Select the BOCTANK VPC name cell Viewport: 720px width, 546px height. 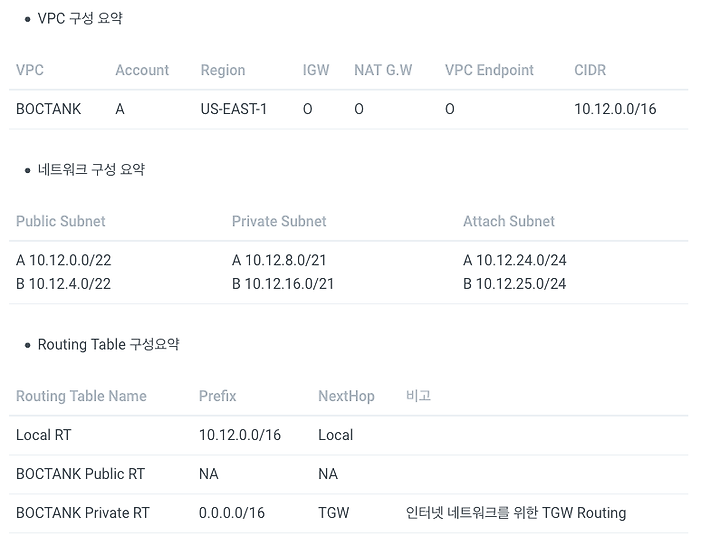click(x=48, y=109)
